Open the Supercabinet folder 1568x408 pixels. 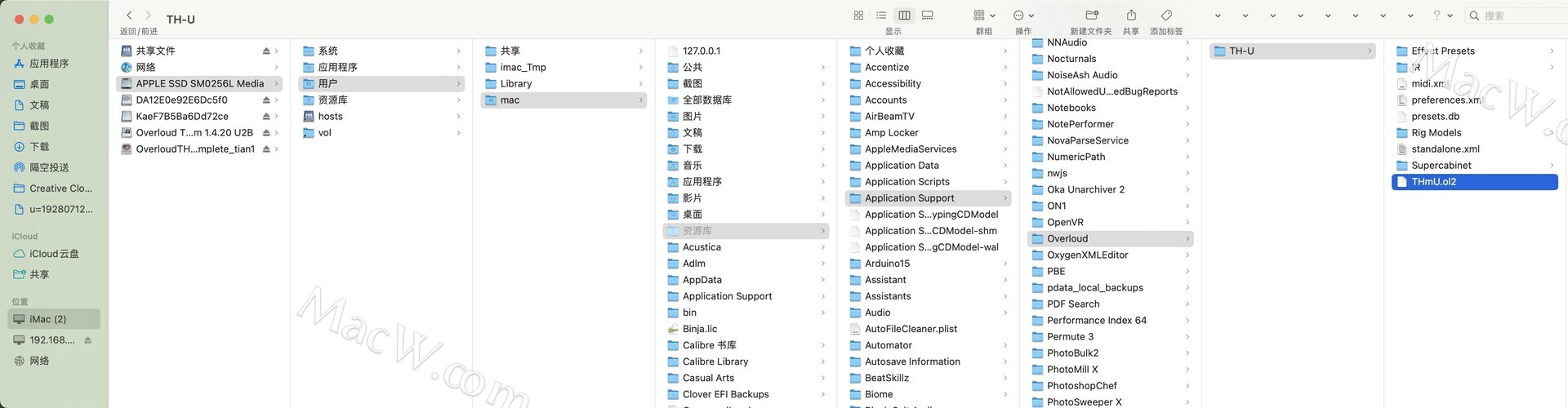pos(1474,165)
